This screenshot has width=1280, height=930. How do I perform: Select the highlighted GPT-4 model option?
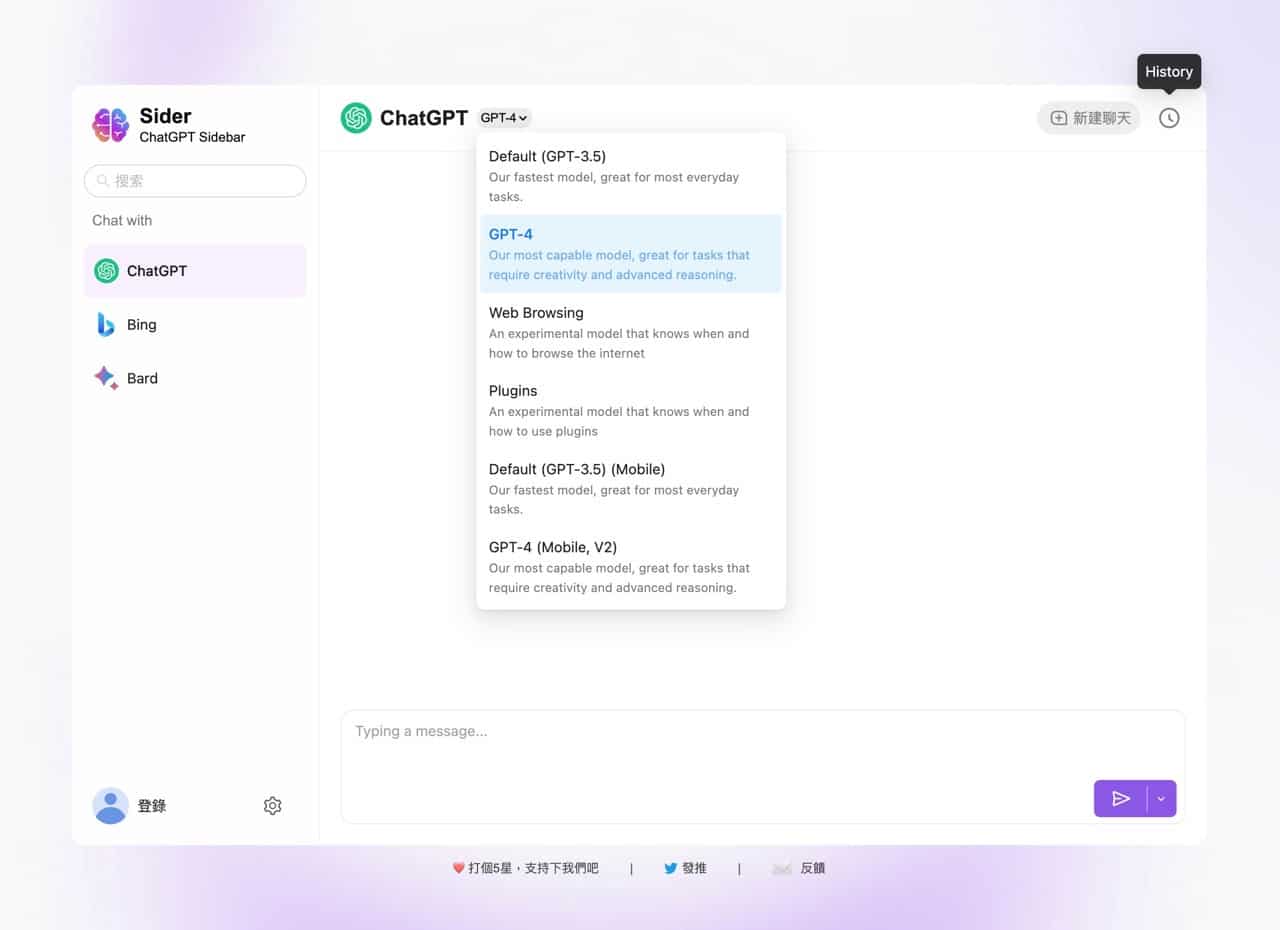pyautogui.click(x=631, y=254)
